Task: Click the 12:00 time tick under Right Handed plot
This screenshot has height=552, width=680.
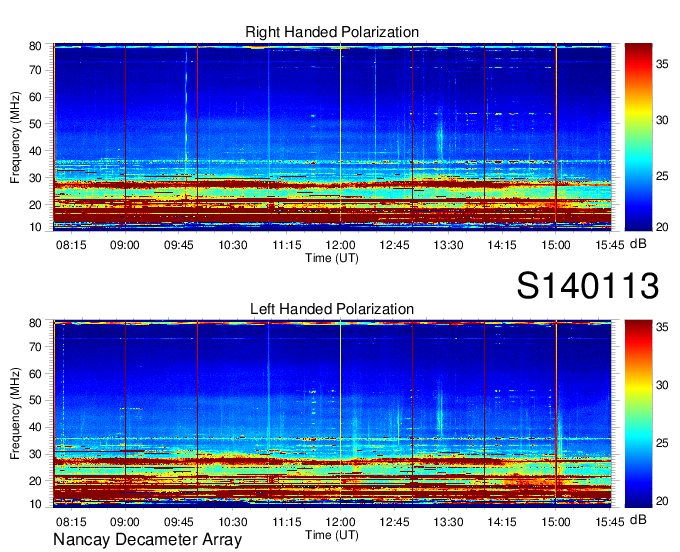Action: pos(340,245)
